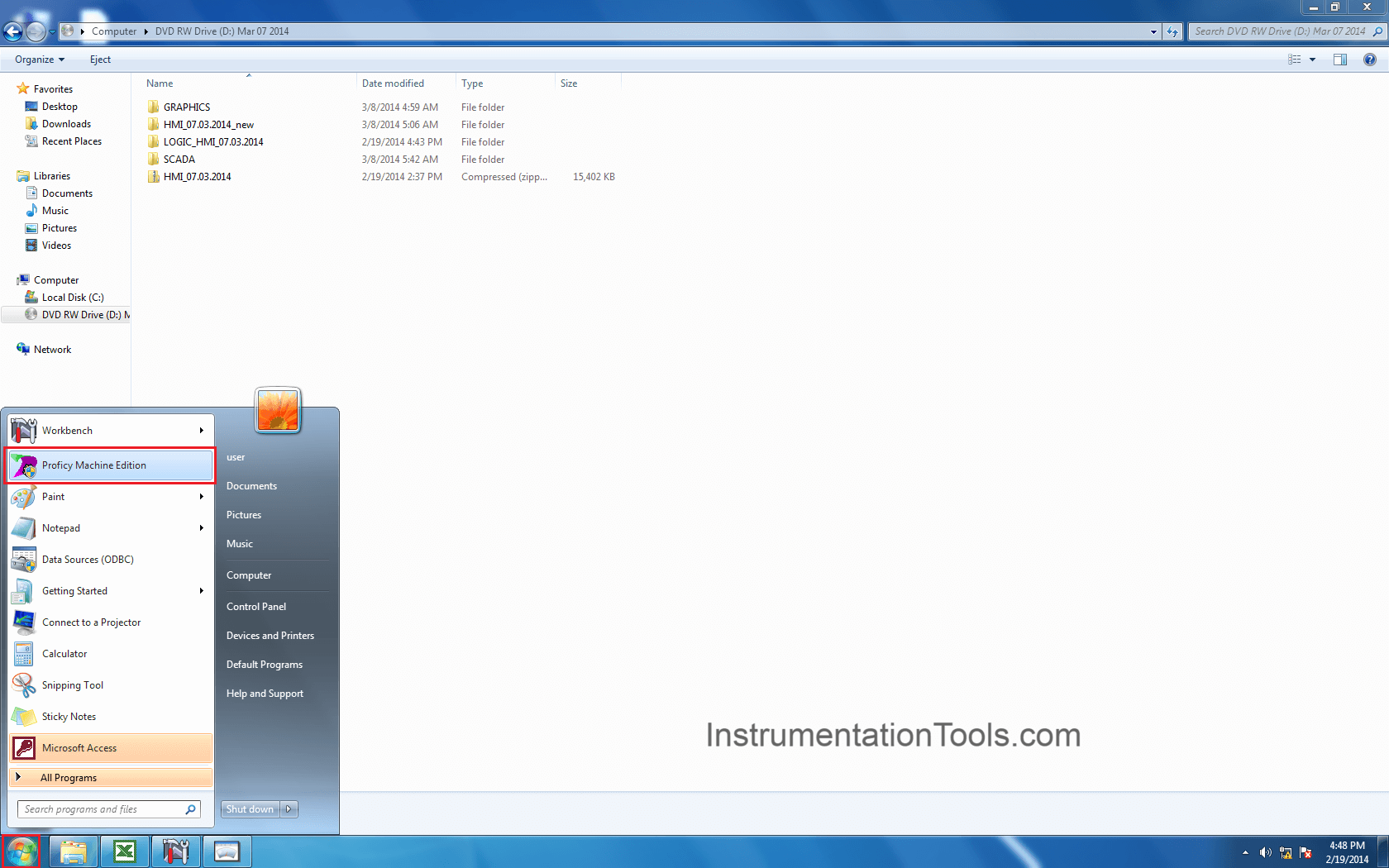The width and height of the screenshot is (1389, 868).
Task: Open Proficy Machine Edition from Start menu
Action: point(111,465)
